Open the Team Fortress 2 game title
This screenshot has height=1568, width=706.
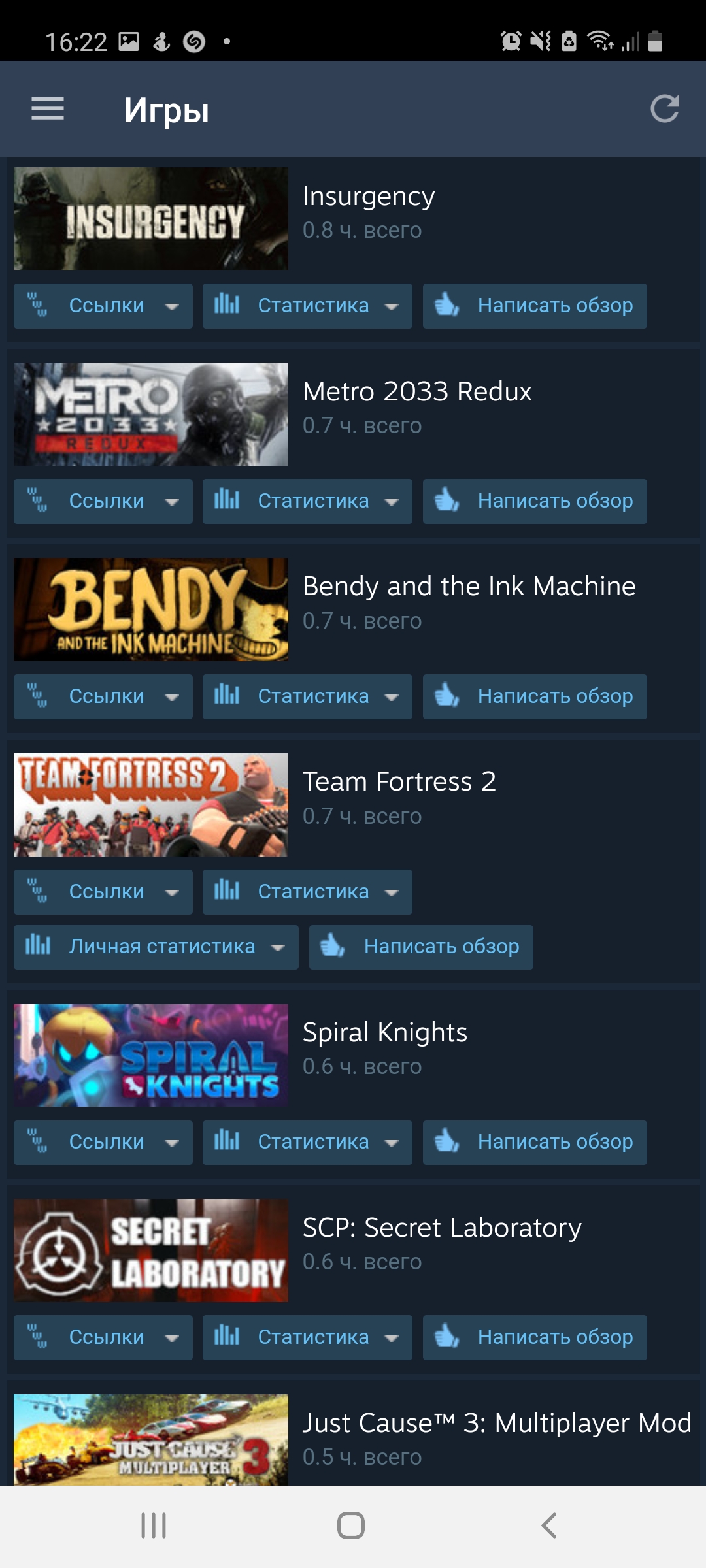point(399,781)
